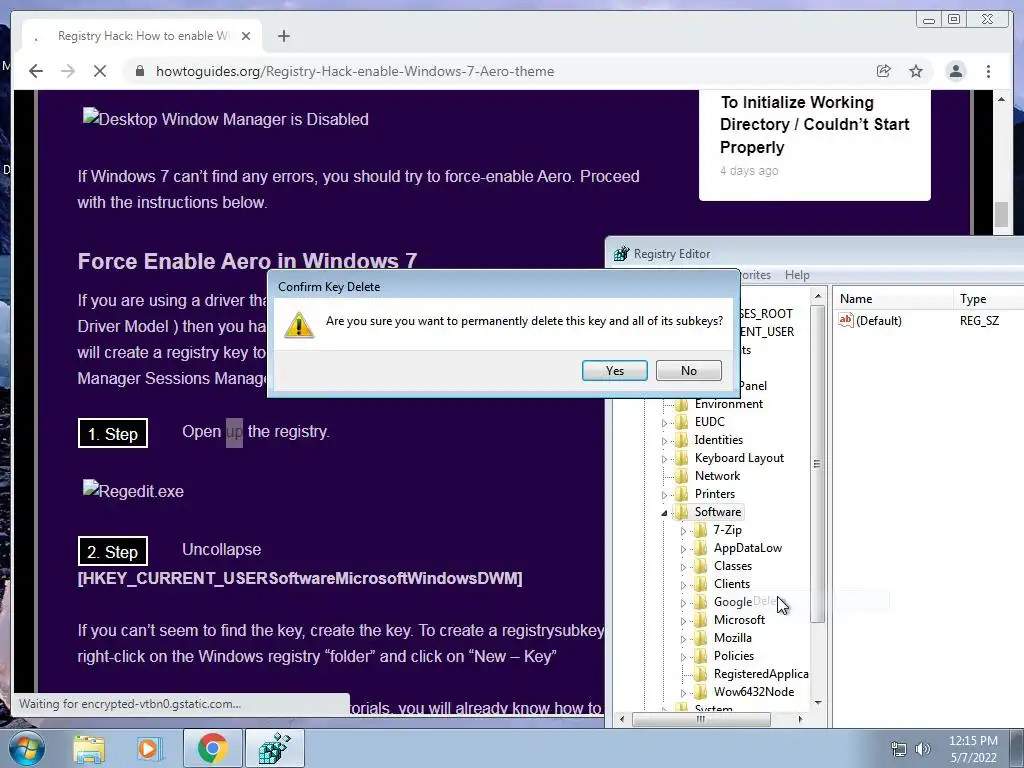Open Windows Explorer from the taskbar
The height and width of the screenshot is (768, 1024).
coord(89,748)
